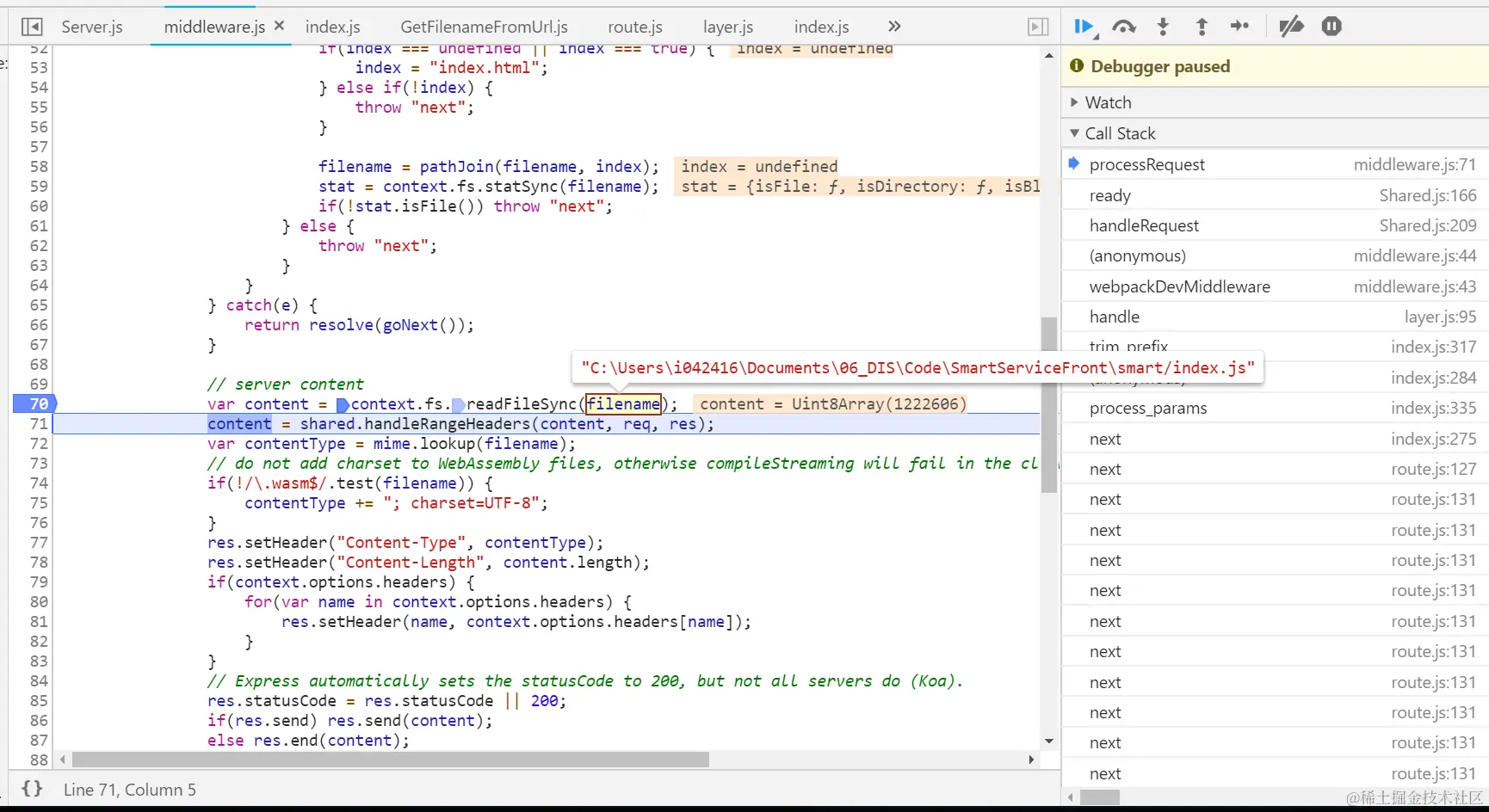Pretty-print the source with the braces icon
The image size is (1489, 812).
coord(32,789)
